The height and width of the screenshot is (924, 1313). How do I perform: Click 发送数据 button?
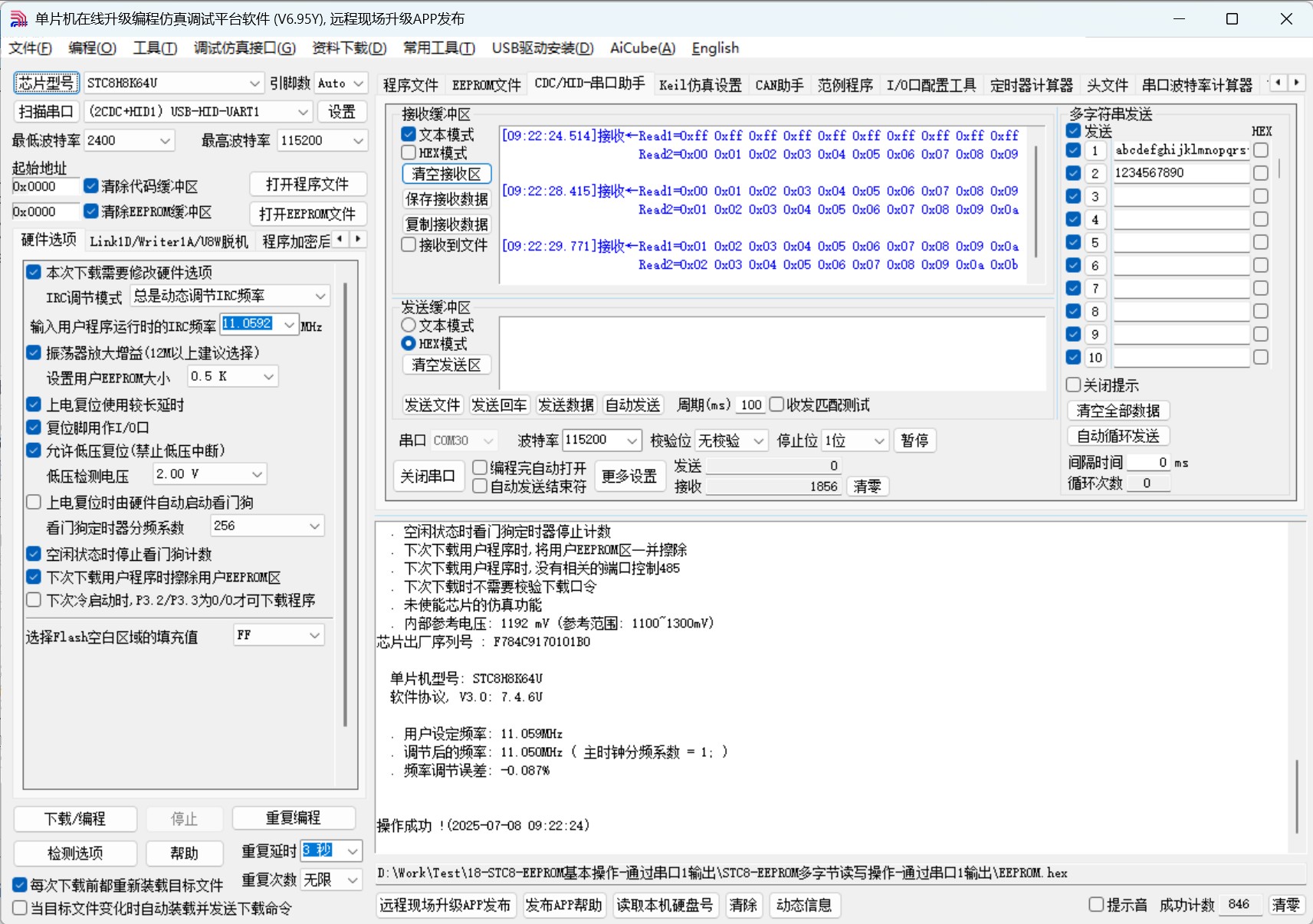pyautogui.click(x=566, y=405)
